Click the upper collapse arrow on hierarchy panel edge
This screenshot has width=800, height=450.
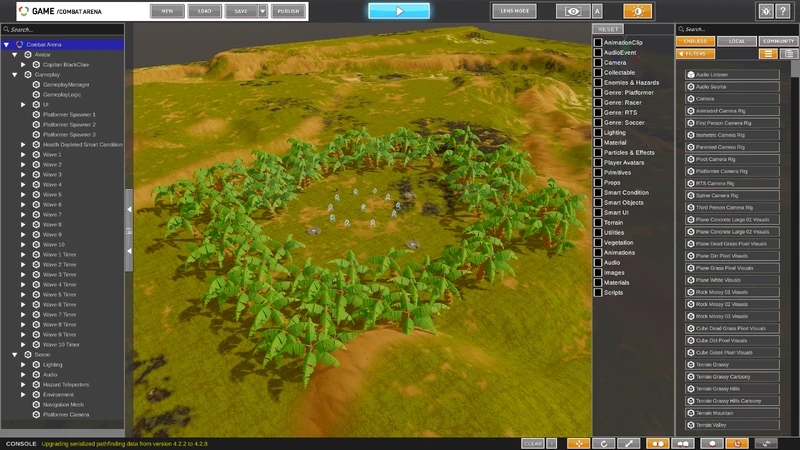pos(129,209)
